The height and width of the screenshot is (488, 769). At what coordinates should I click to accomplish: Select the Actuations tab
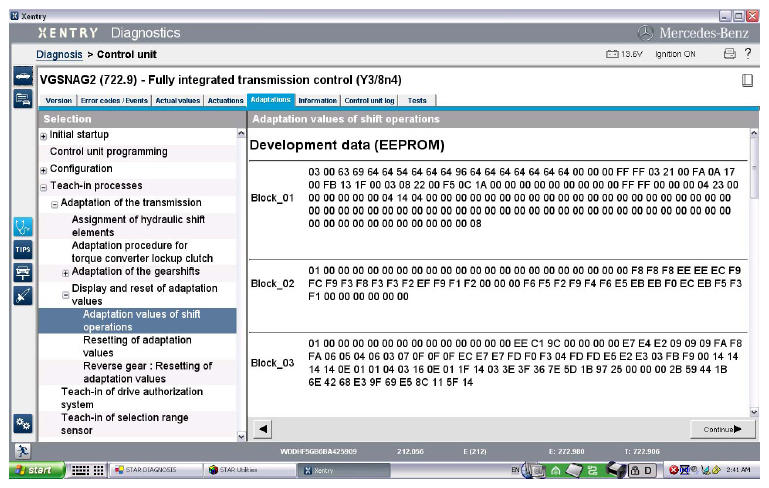(x=225, y=101)
